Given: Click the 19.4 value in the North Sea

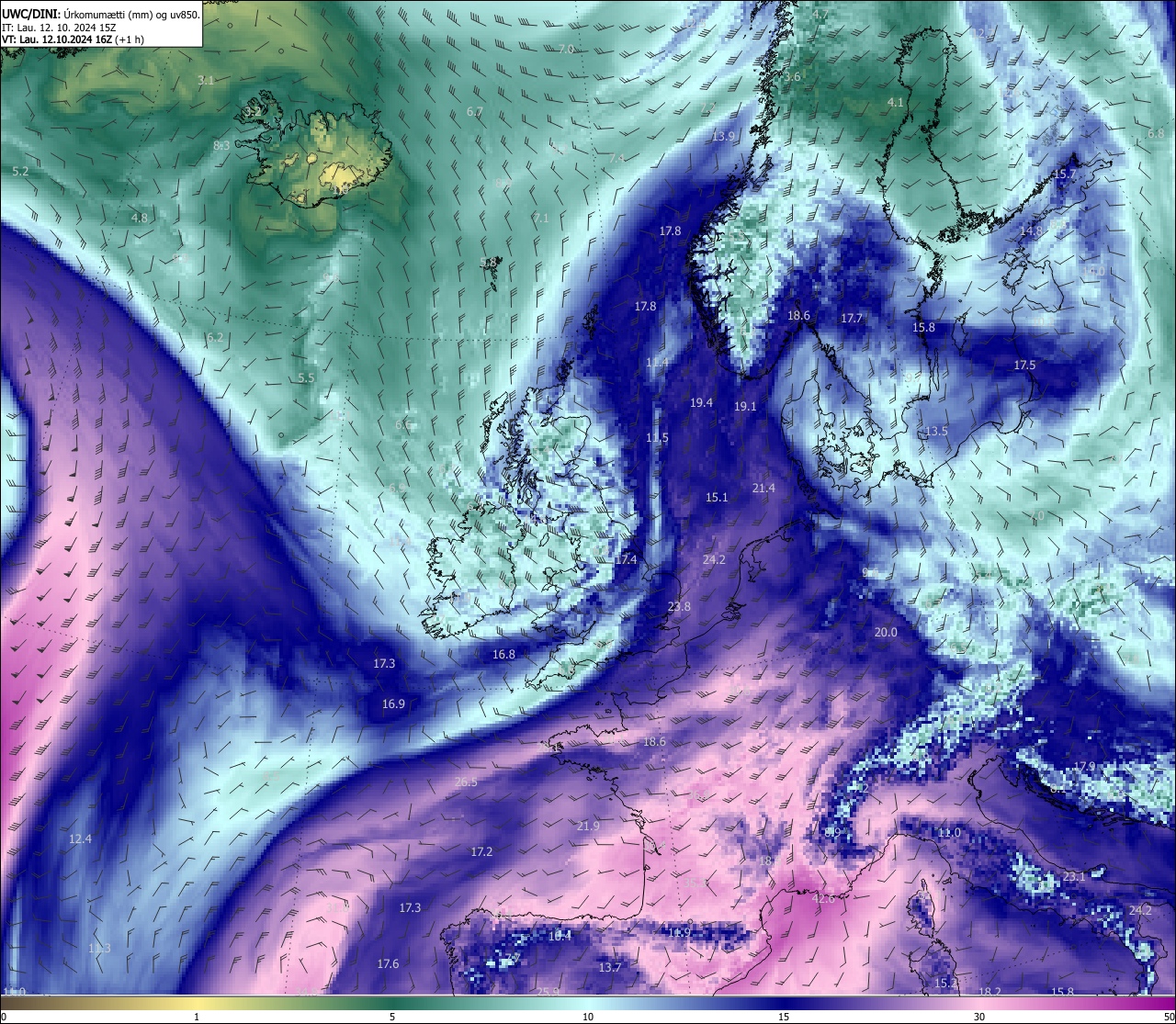Looking at the screenshot, I should (x=701, y=403).
